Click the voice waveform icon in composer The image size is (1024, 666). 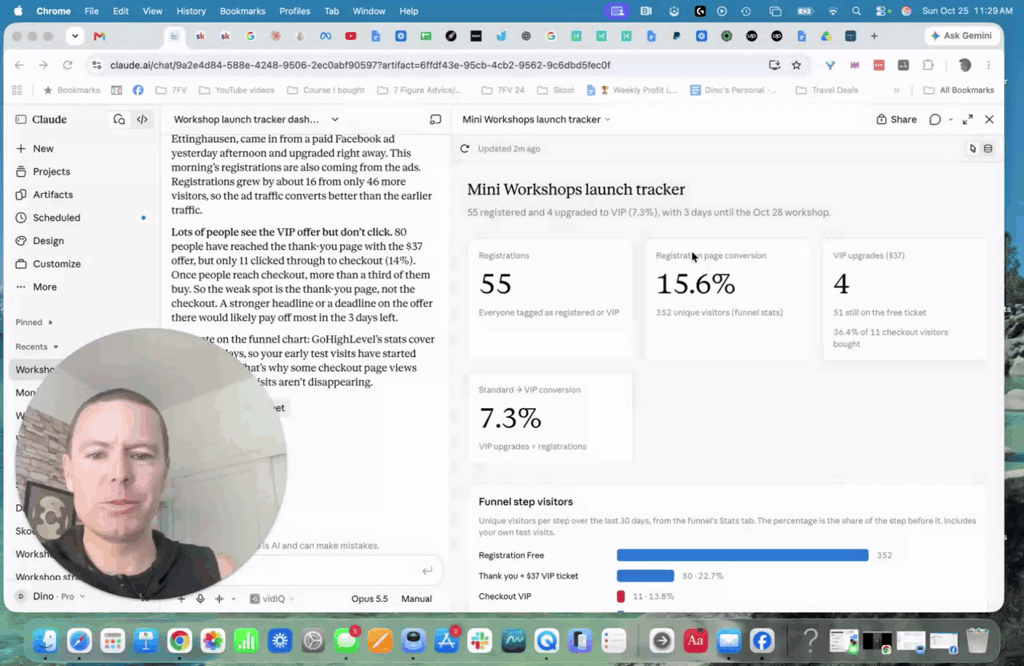pos(219,599)
